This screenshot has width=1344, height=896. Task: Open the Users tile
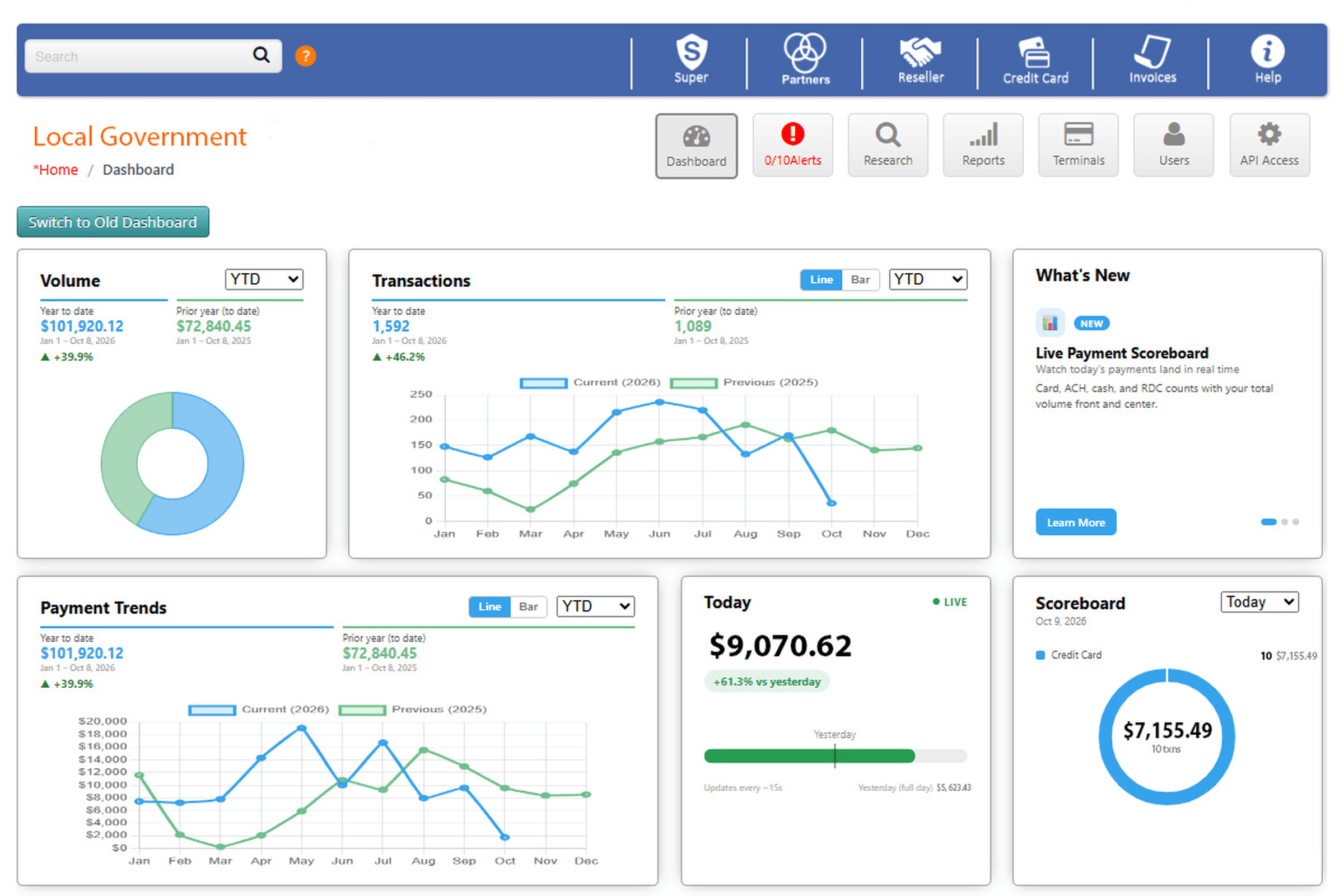pos(1174,145)
